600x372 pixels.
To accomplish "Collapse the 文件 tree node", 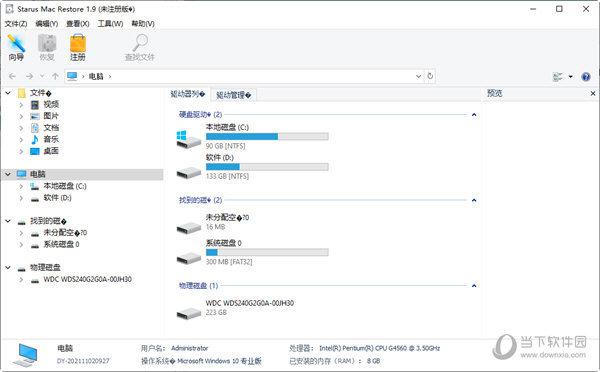I will coord(8,93).
